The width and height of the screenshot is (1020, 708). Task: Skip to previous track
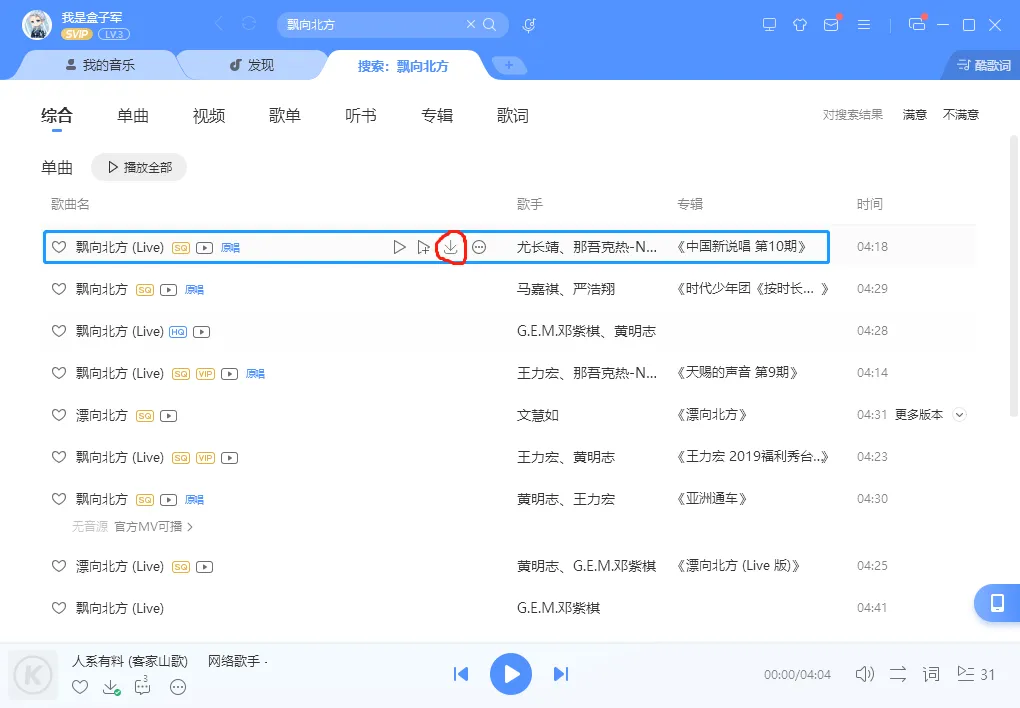coord(461,674)
